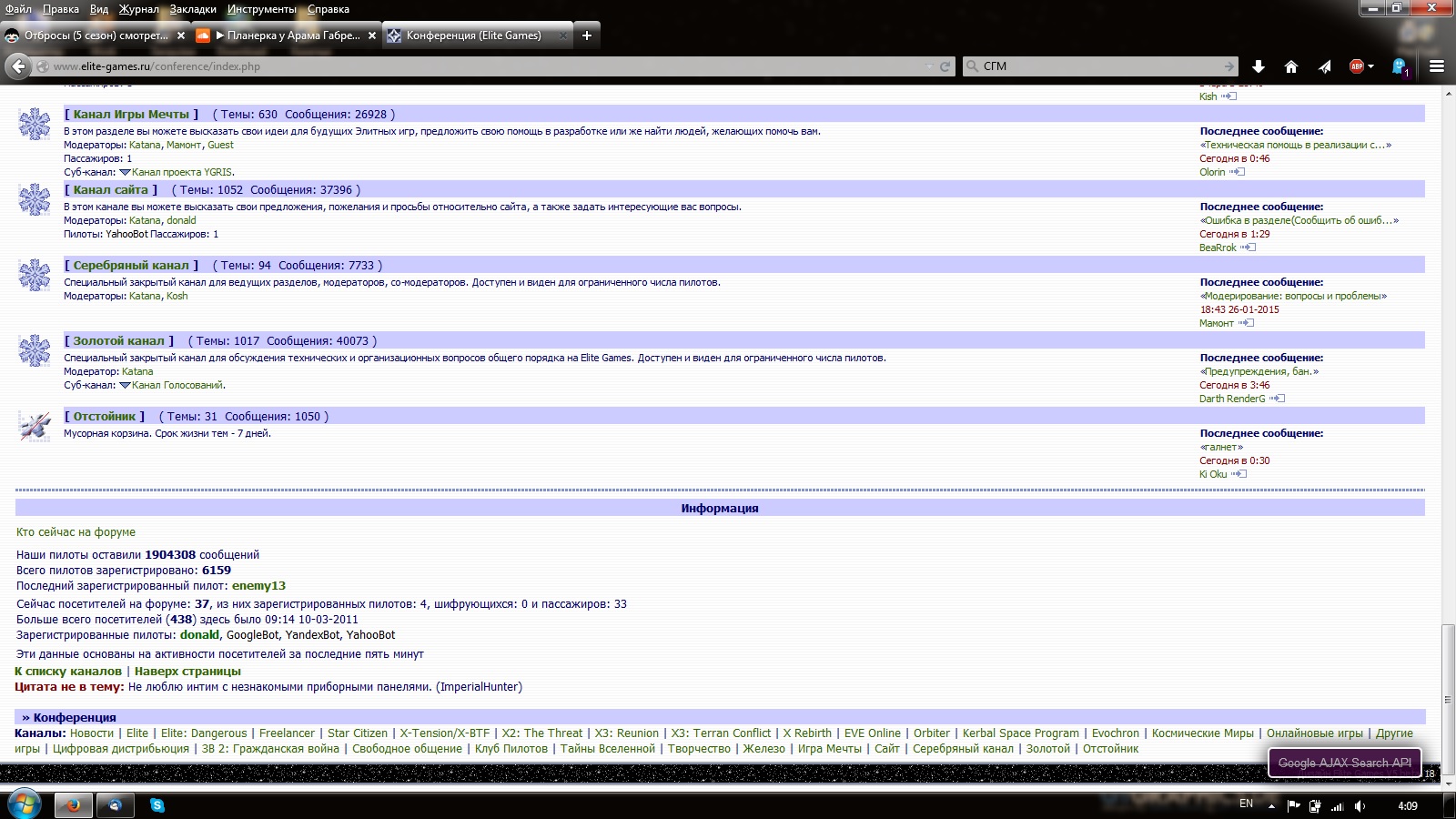Open the Adblock Plus dropdown arrow
Image resolution: width=1456 pixels, height=819 pixels.
(x=1371, y=66)
